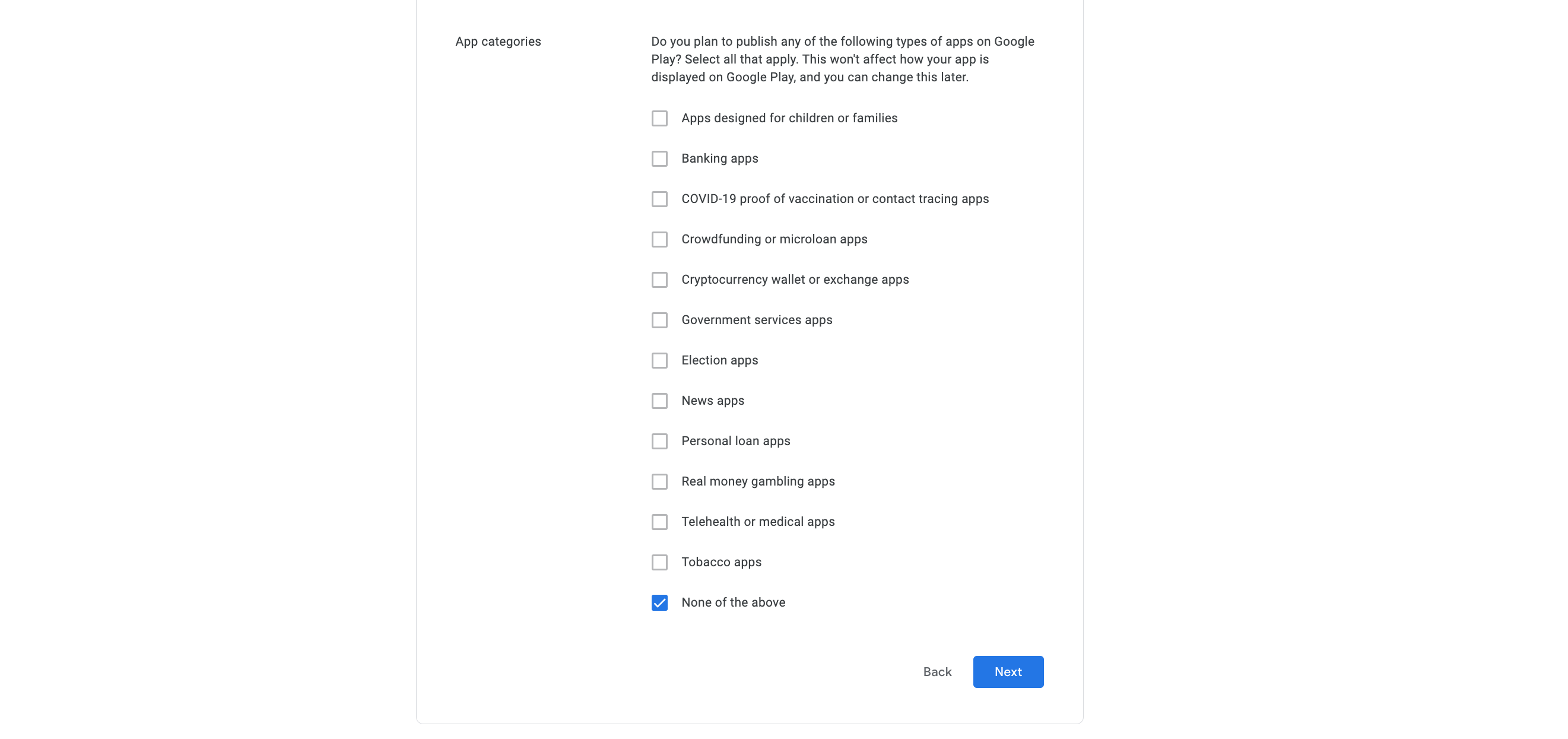Tick Real money gambling apps
Image resolution: width=1568 pixels, height=739 pixels.
point(659,481)
